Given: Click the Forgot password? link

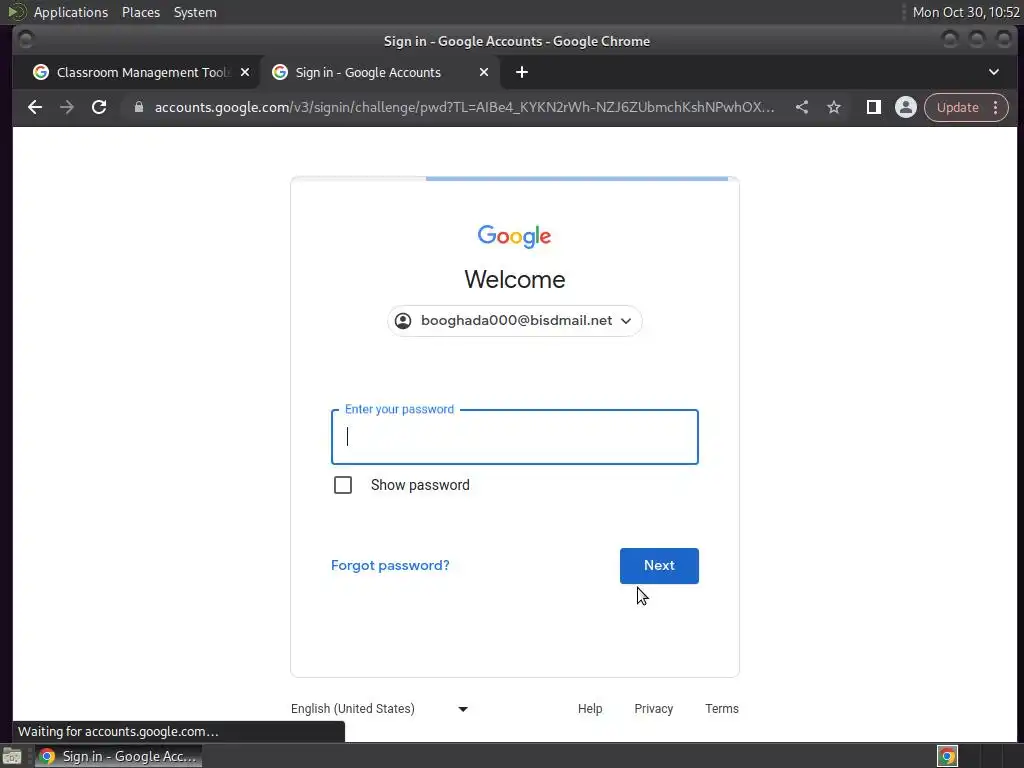Looking at the screenshot, I should tap(390, 566).
